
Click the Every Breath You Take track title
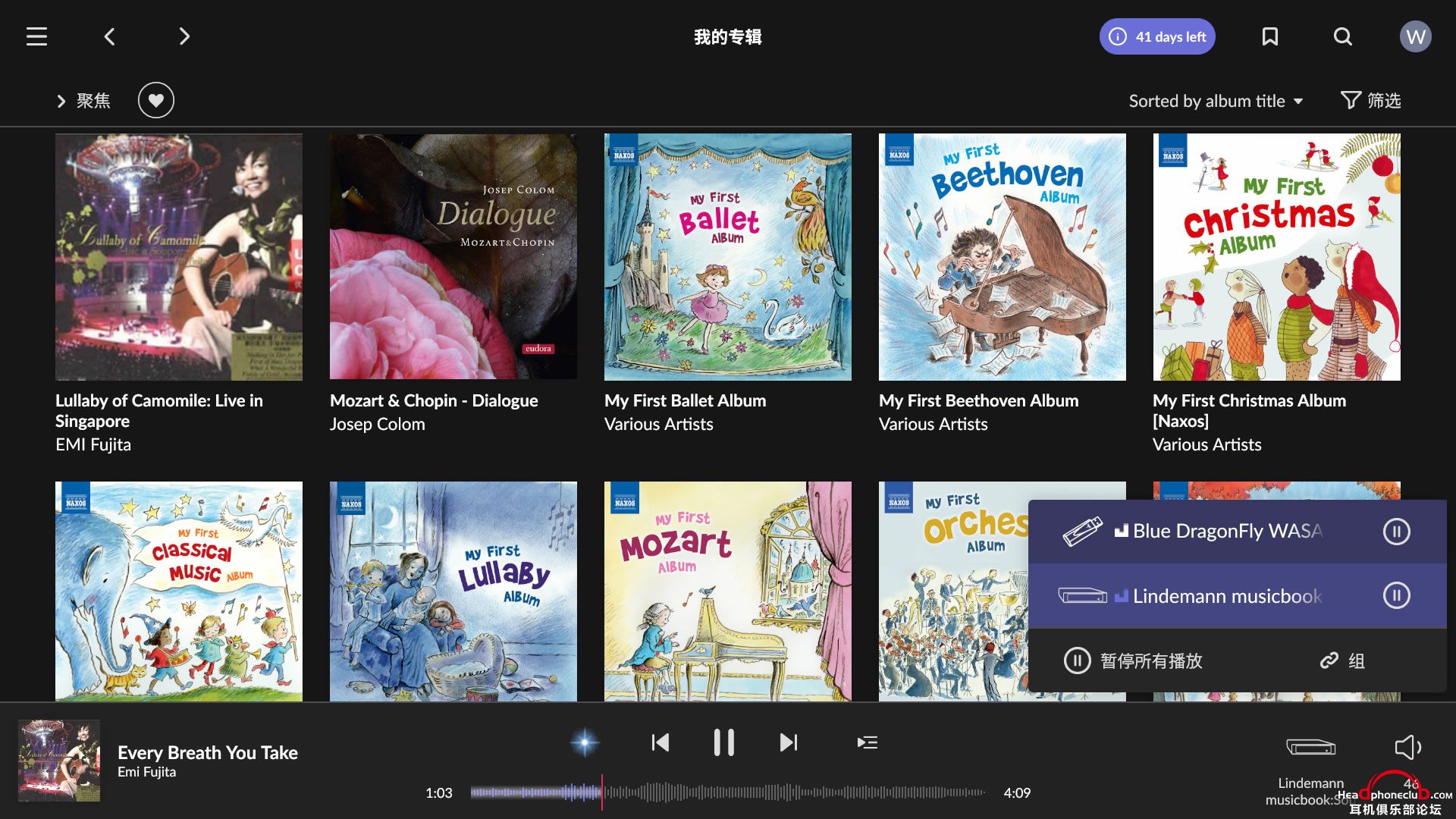[x=207, y=752]
